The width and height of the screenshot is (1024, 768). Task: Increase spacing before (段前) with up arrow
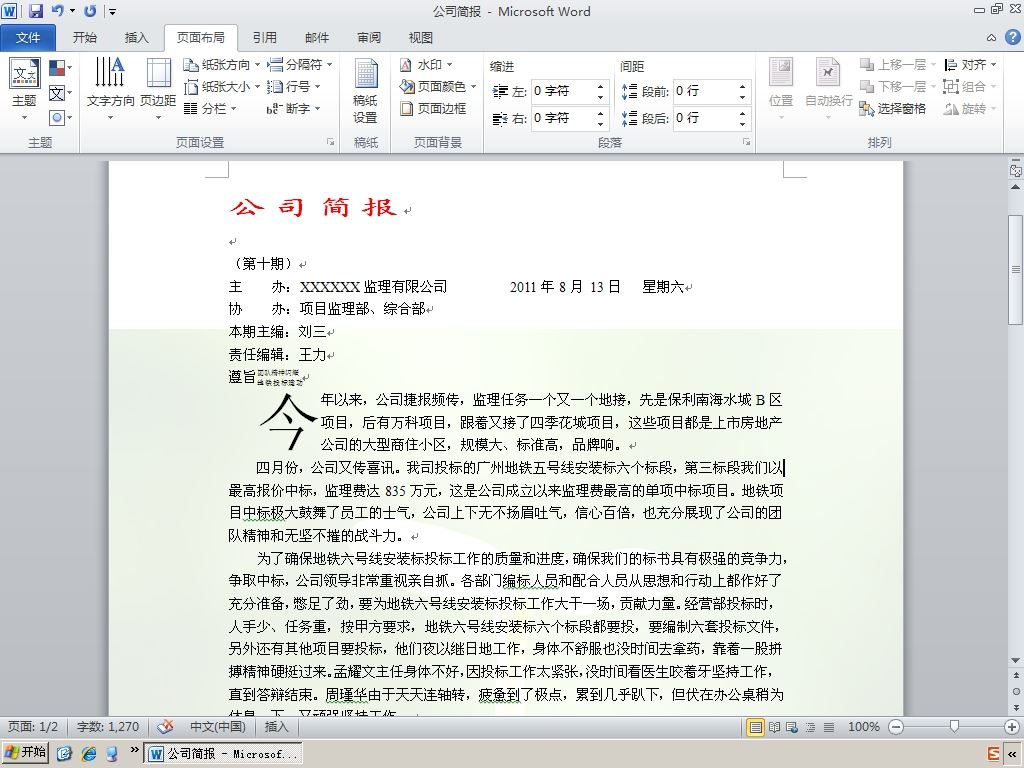pos(743,86)
